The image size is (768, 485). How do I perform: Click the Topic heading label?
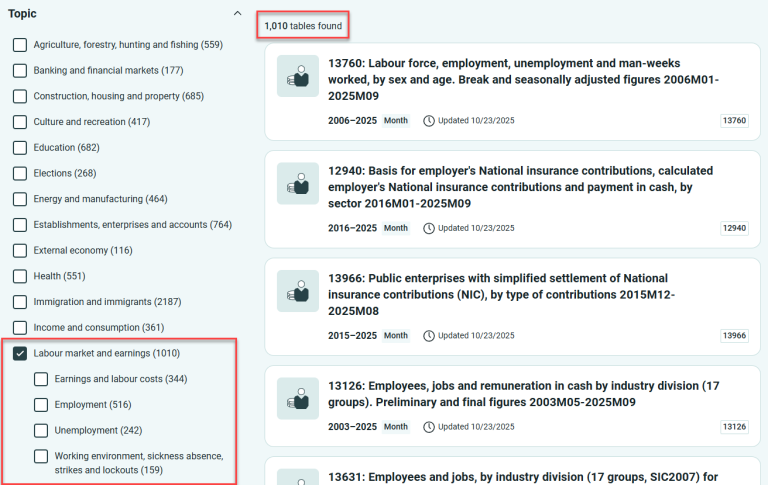[x=22, y=14]
